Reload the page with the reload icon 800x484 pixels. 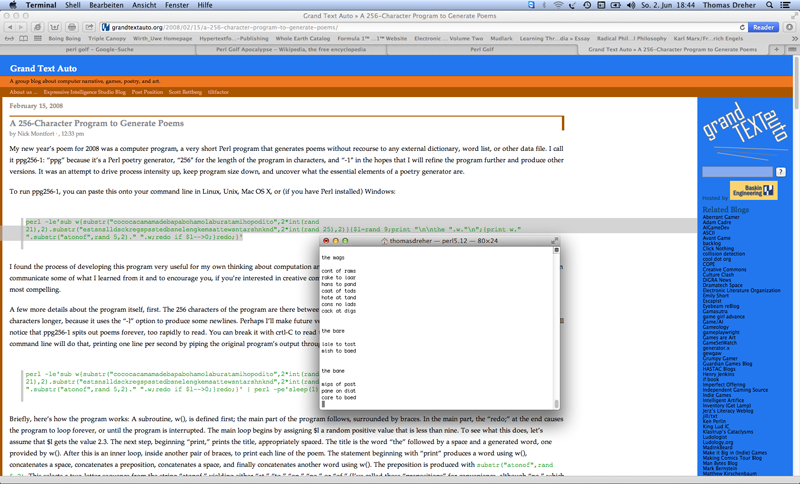742,27
